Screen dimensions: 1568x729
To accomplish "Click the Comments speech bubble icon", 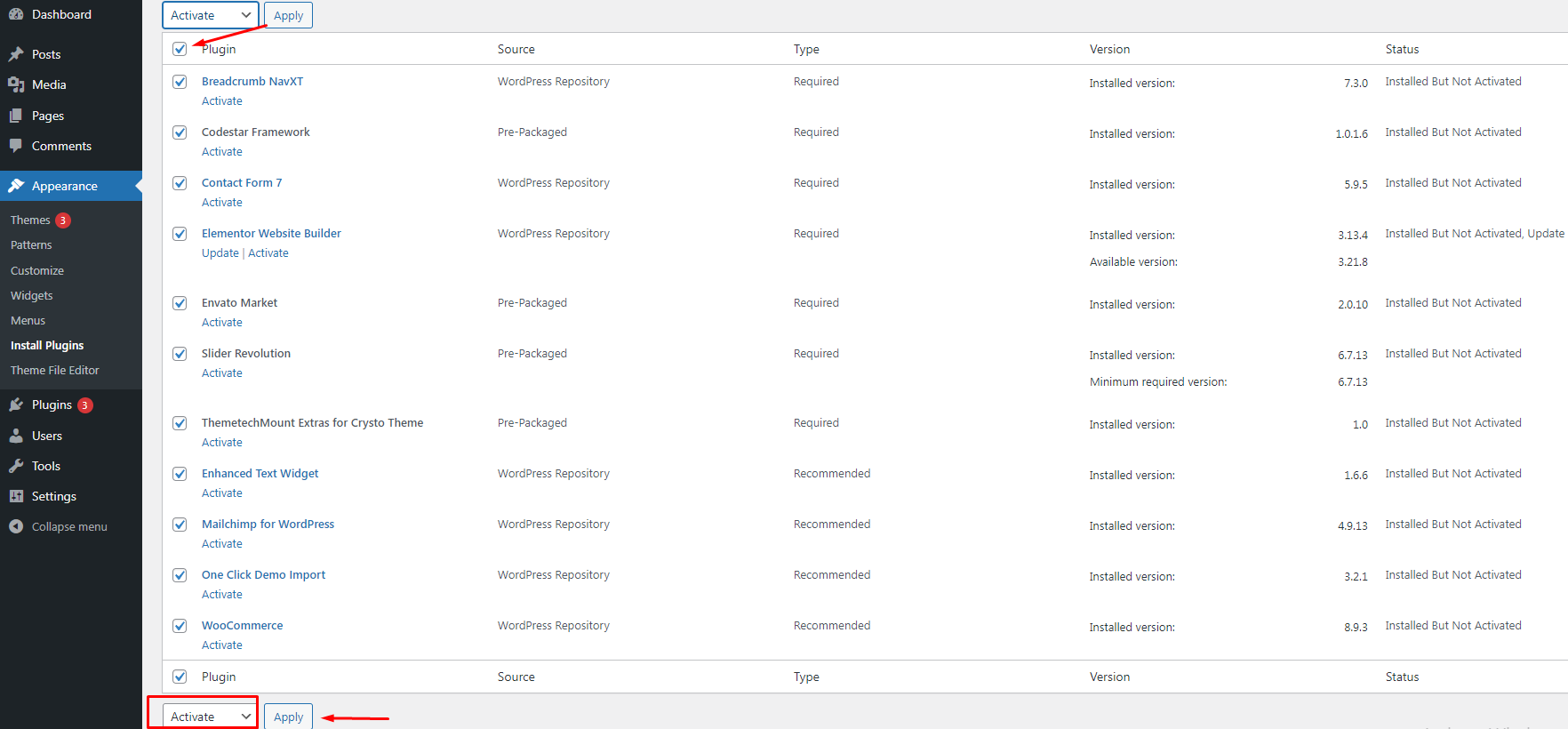I will 16,146.
